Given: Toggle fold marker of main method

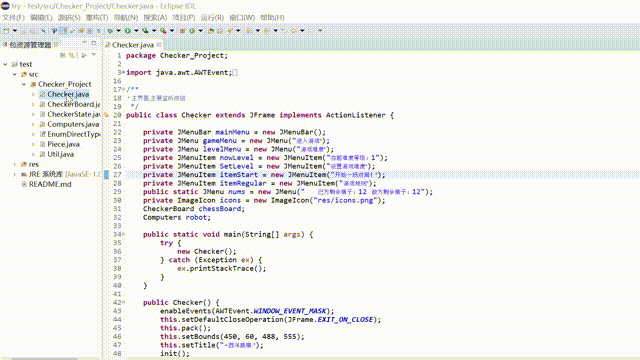Looking at the screenshot, I should [123, 234].
